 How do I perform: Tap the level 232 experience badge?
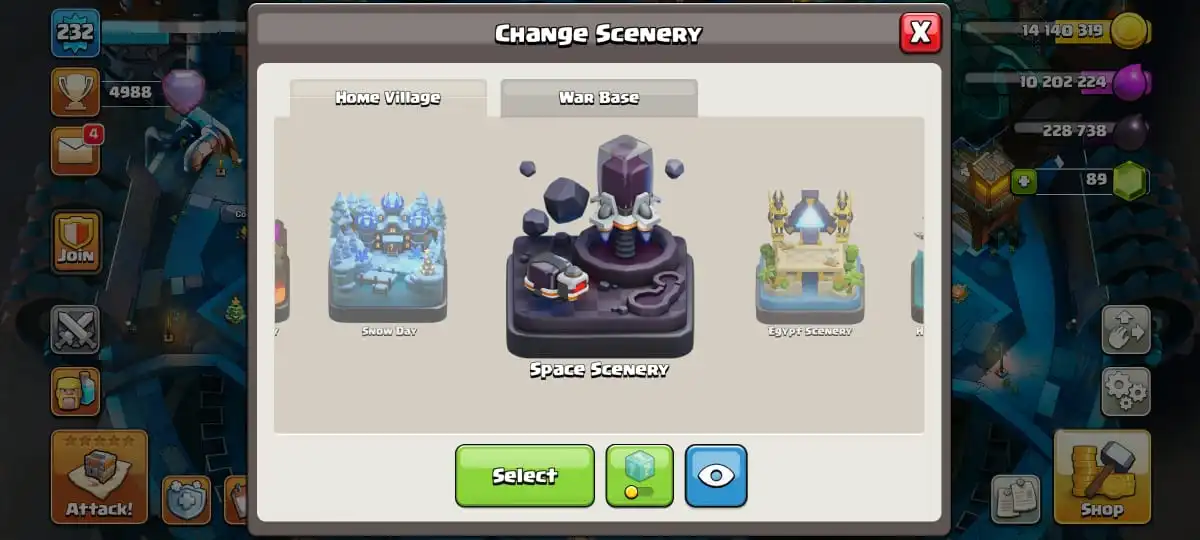[75, 33]
